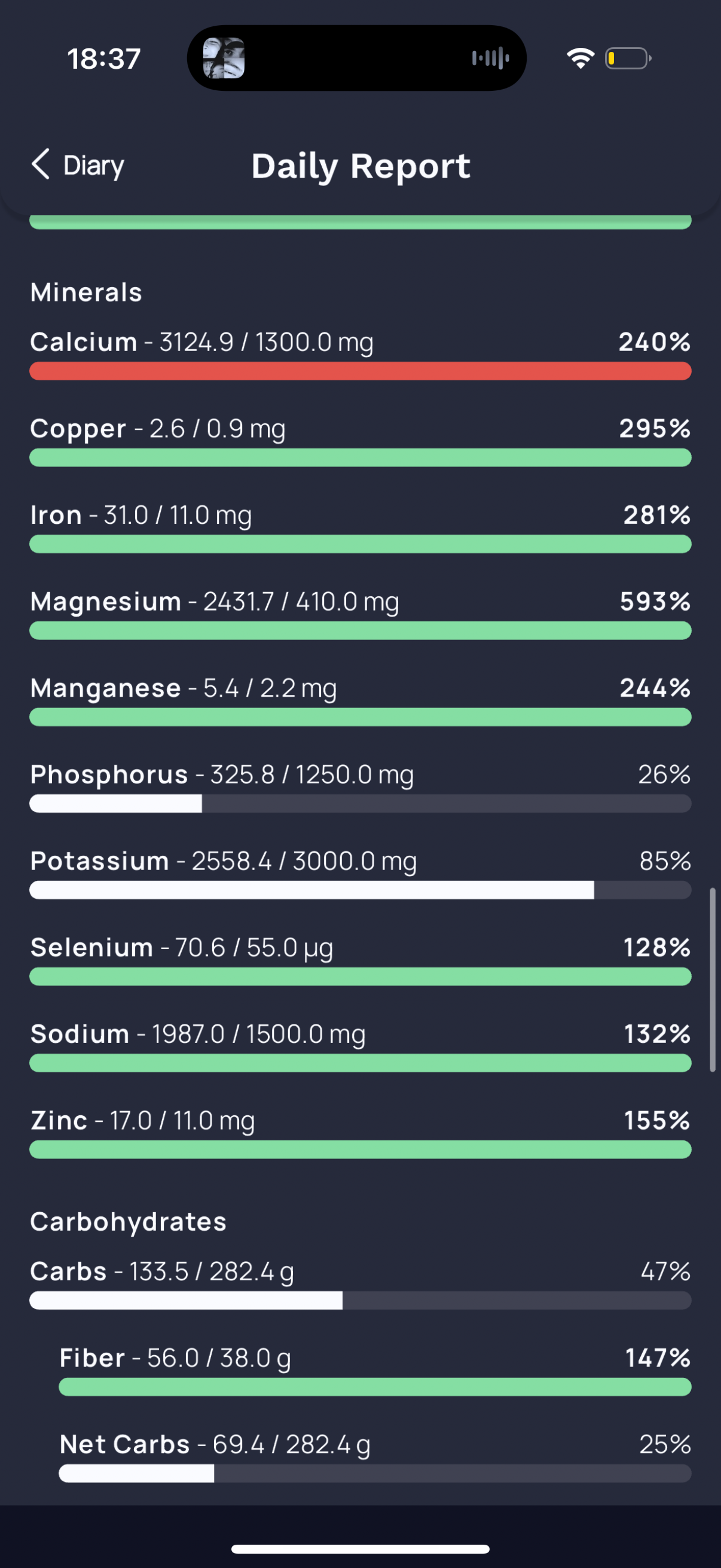Image resolution: width=721 pixels, height=1568 pixels.
Task: Tap the Net Carbs progress bar
Action: [375, 1474]
